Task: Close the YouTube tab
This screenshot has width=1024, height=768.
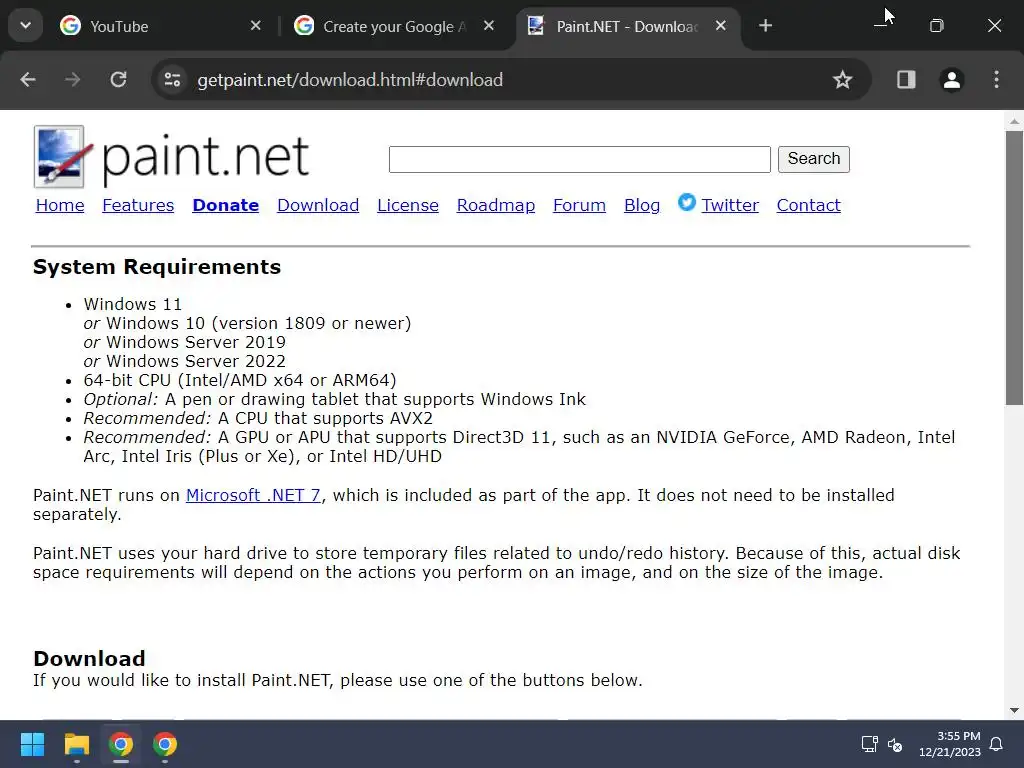Action: point(255,25)
